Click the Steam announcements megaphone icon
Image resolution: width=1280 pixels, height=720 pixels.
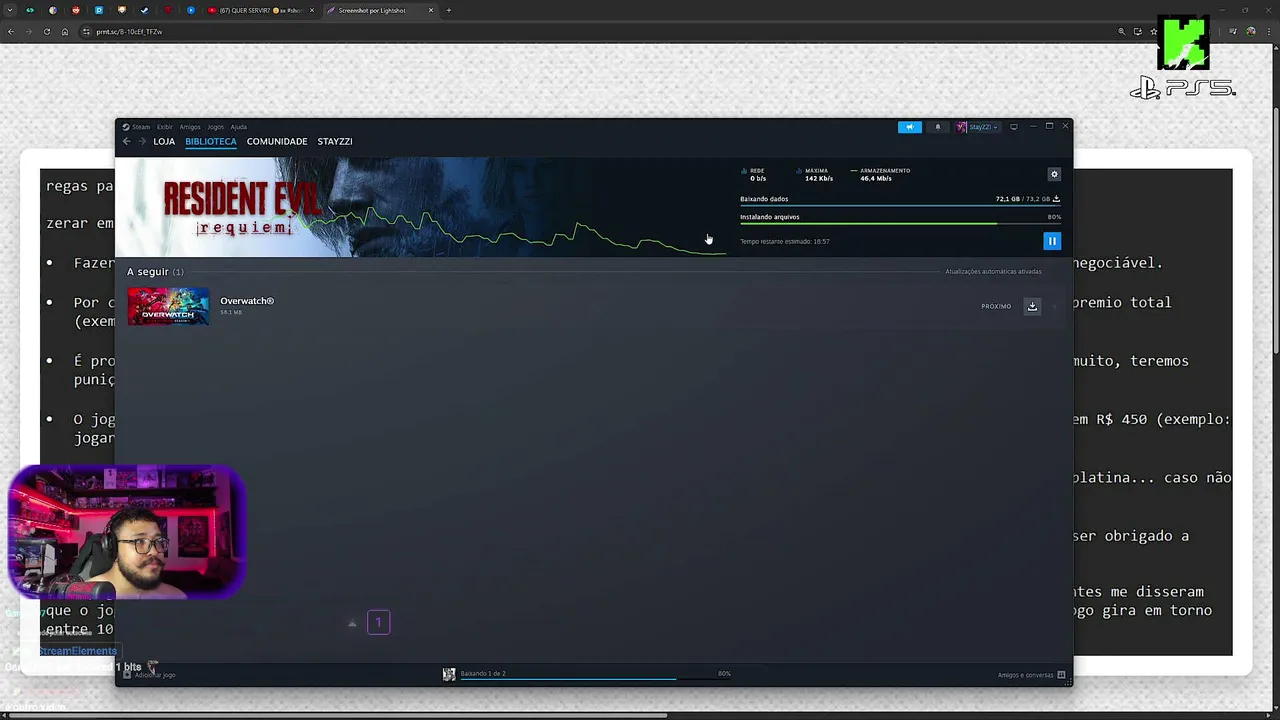(x=909, y=127)
